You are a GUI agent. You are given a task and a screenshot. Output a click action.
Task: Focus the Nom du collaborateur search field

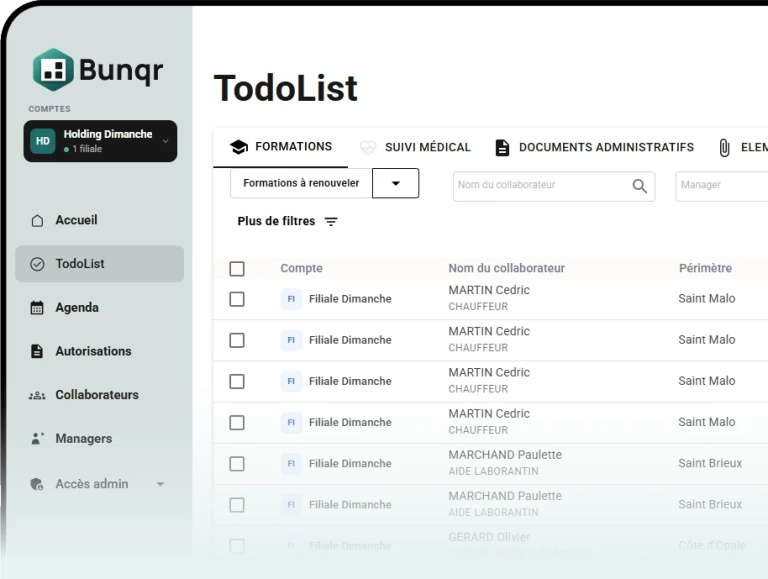tap(554, 186)
